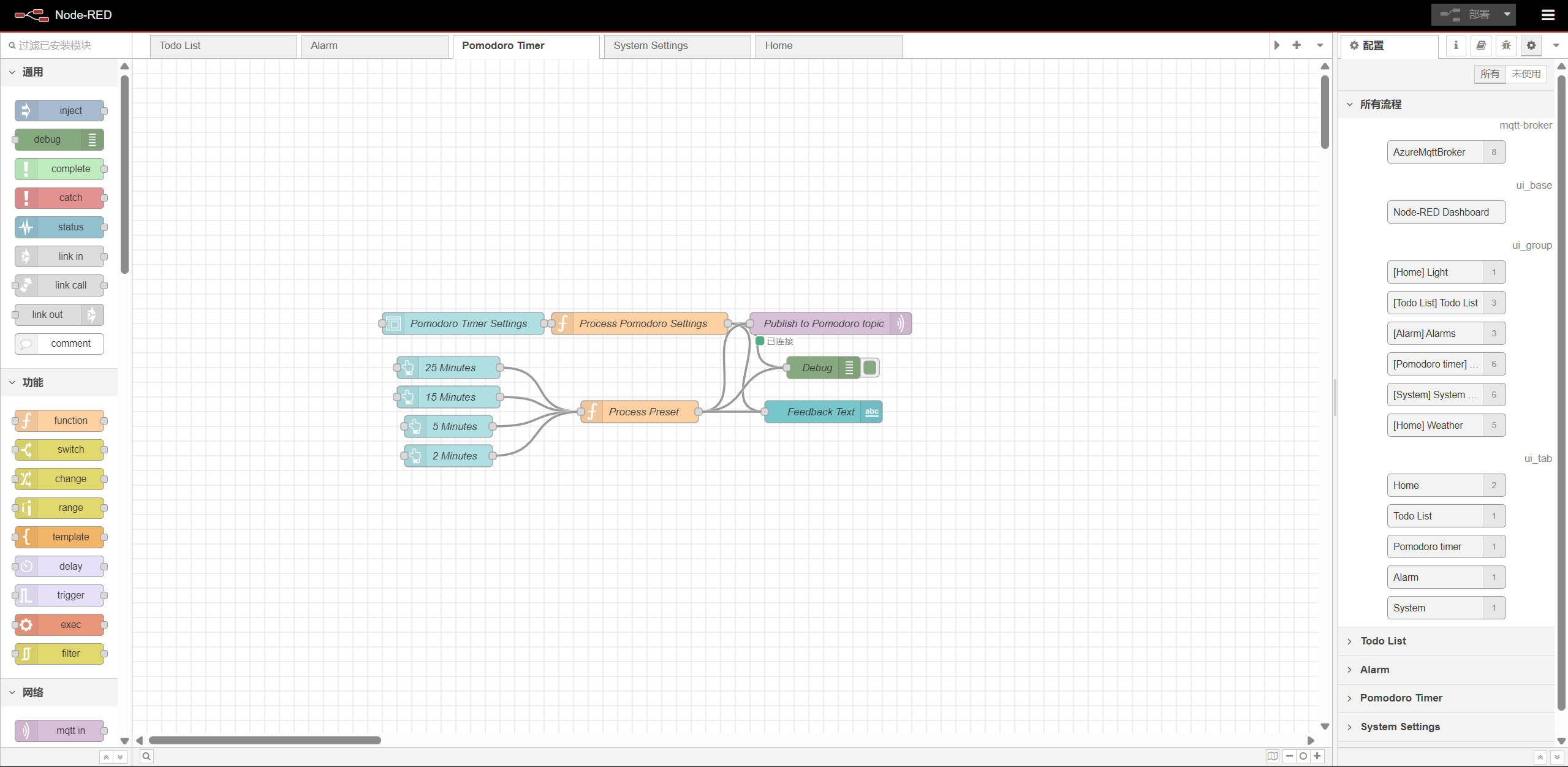1568x767 pixels.
Task: Switch to the System Settings tab
Action: click(651, 46)
